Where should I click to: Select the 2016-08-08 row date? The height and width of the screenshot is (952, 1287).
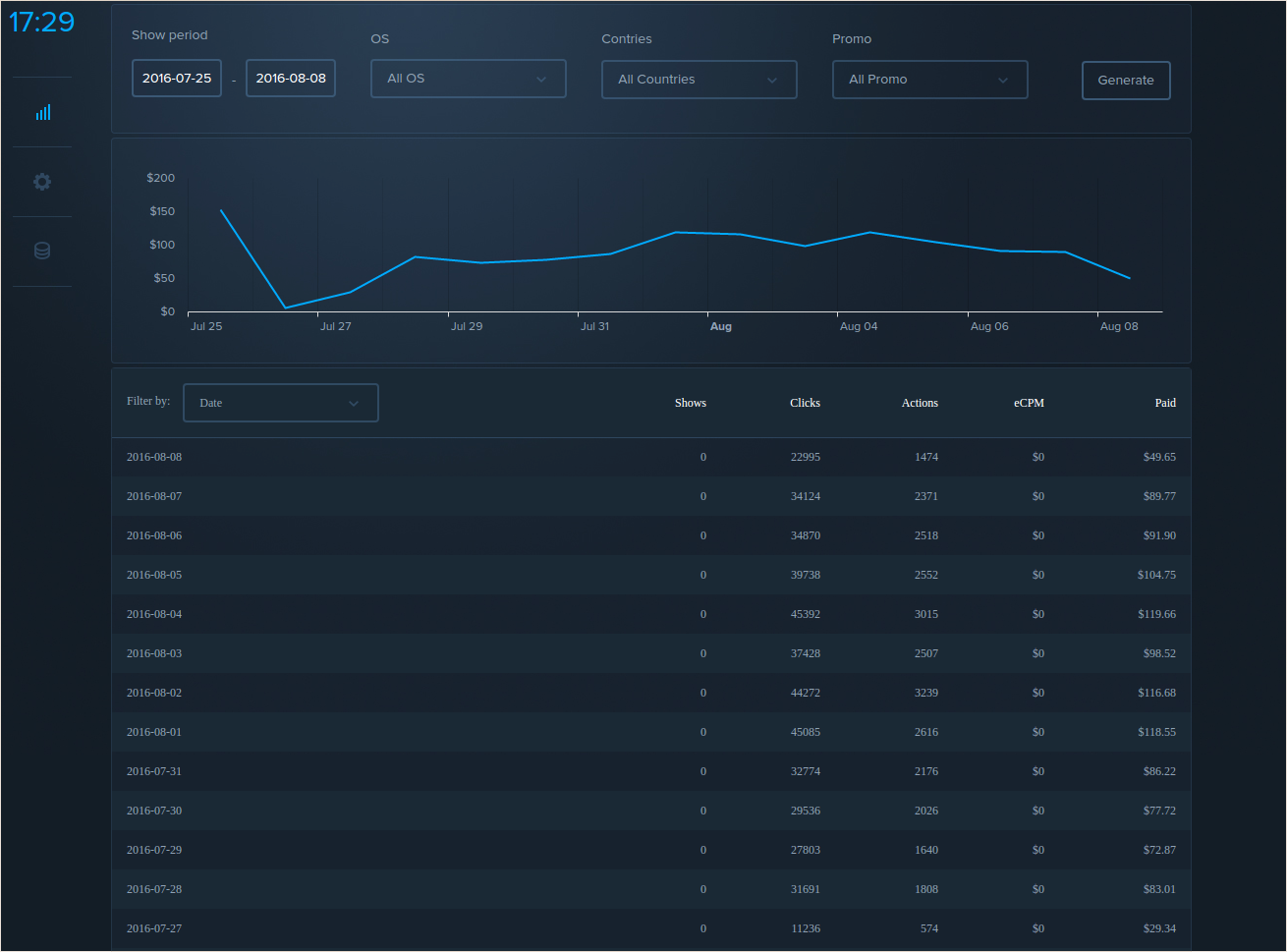pyautogui.click(x=154, y=457)
